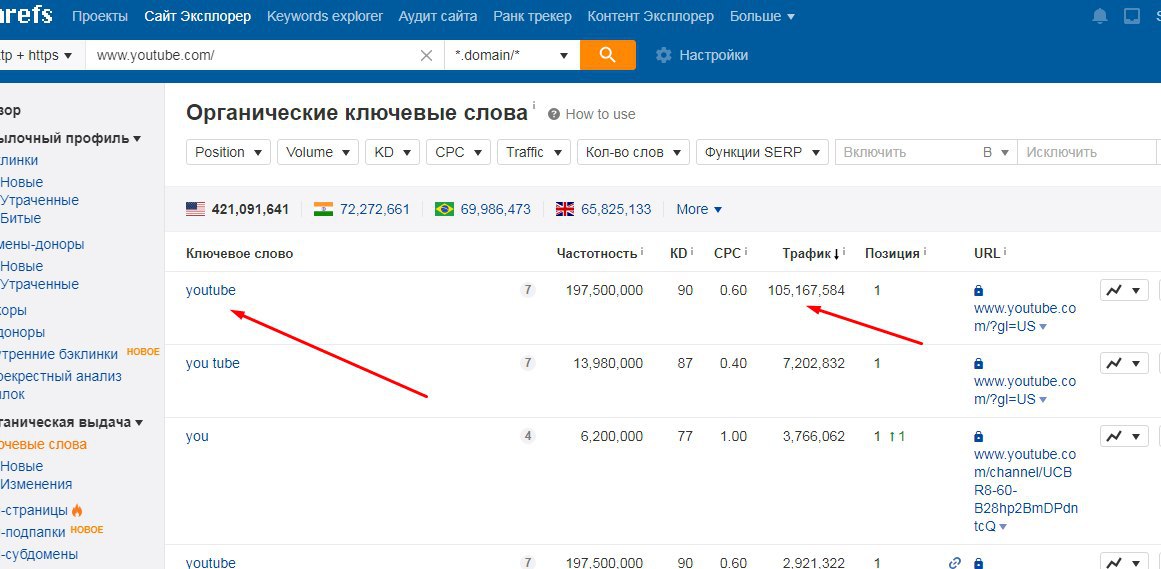The width and height of the screenshot is (1161, 569).
Task: Open the KD filter dropdown
Action: click(392, 152)
